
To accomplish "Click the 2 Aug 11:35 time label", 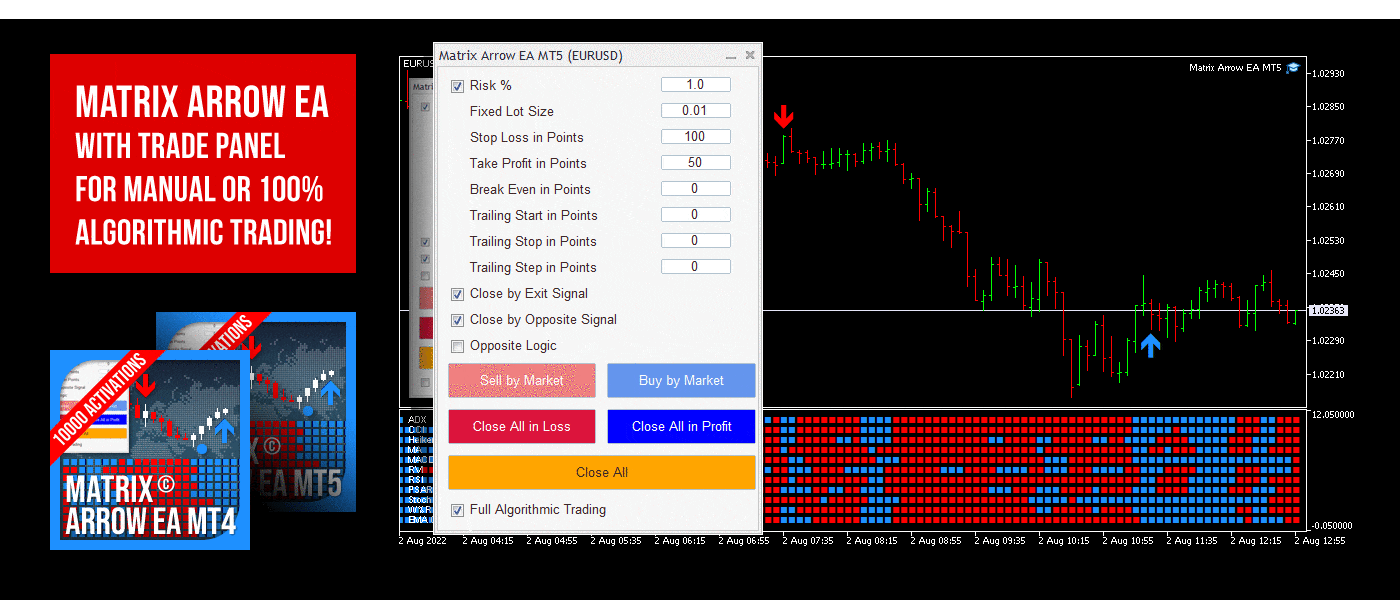I will pyautogui.click(x=1191, y=541).
